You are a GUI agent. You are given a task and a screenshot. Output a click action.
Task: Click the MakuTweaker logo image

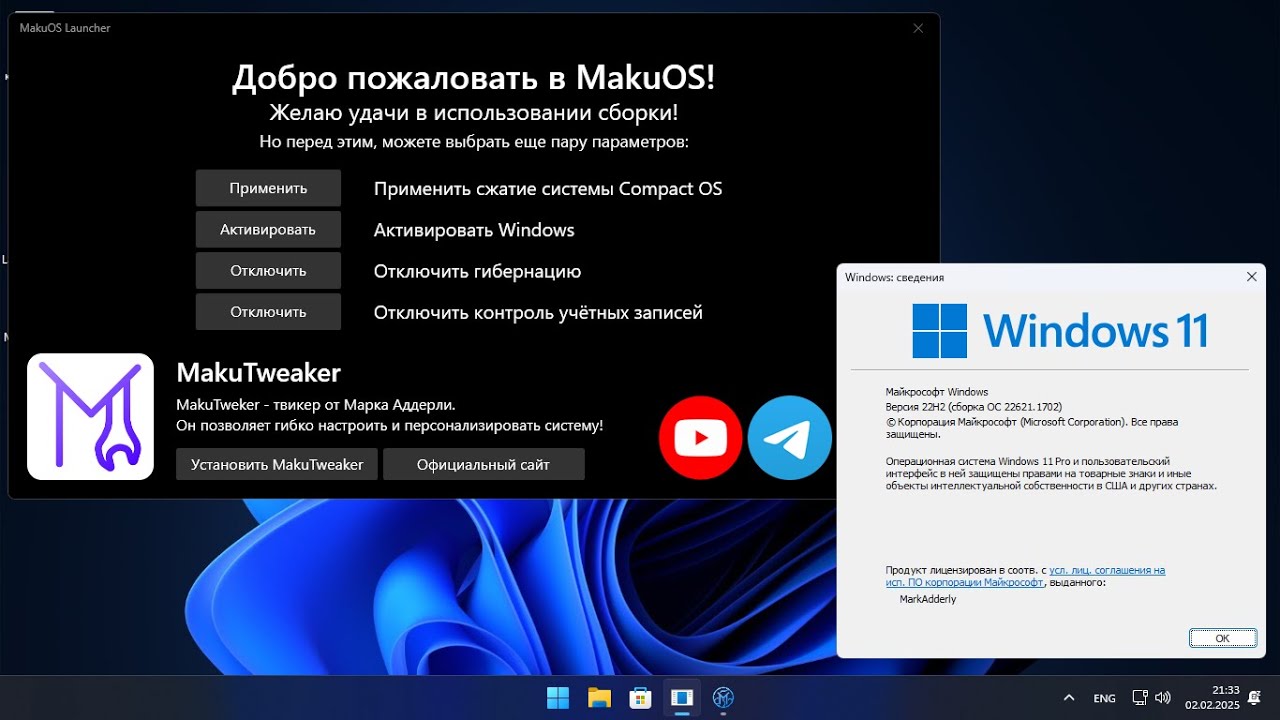coord(90,416)
